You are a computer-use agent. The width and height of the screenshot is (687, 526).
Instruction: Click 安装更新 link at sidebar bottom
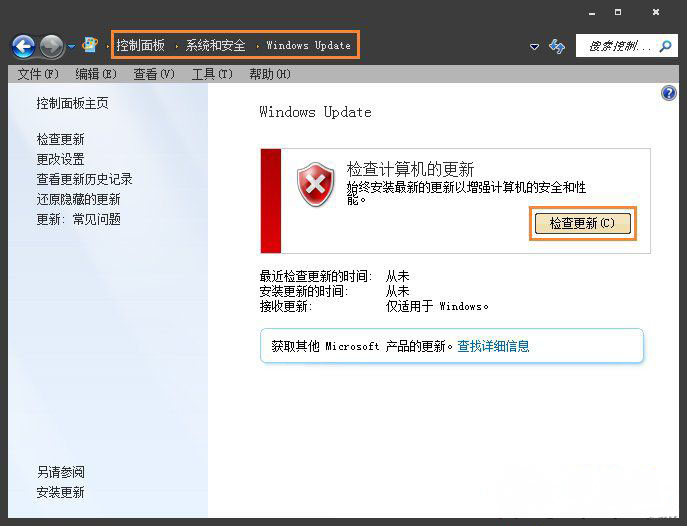click(x=60, y=492)
